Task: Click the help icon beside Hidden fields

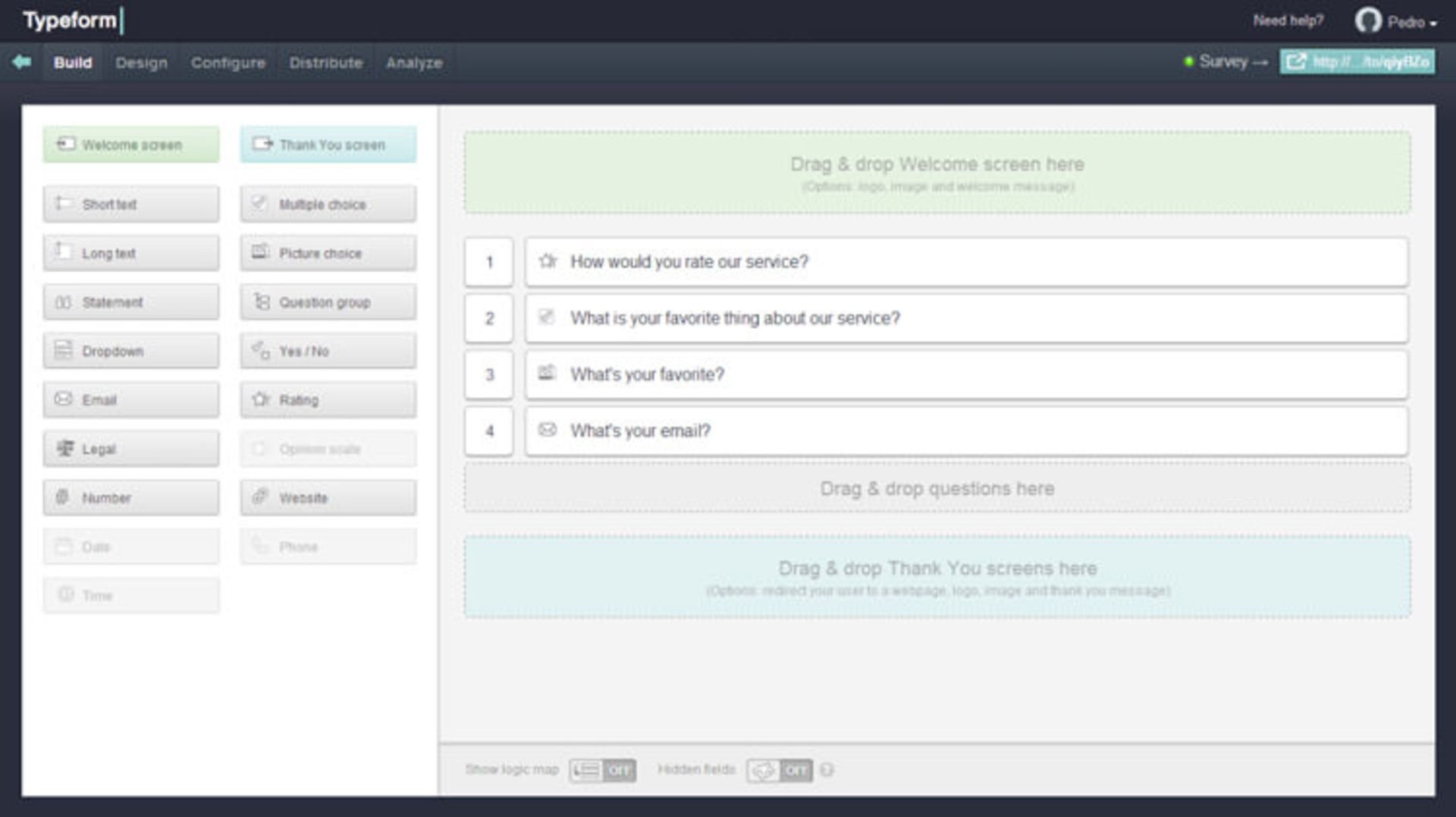Action: [x=827, y=770]
